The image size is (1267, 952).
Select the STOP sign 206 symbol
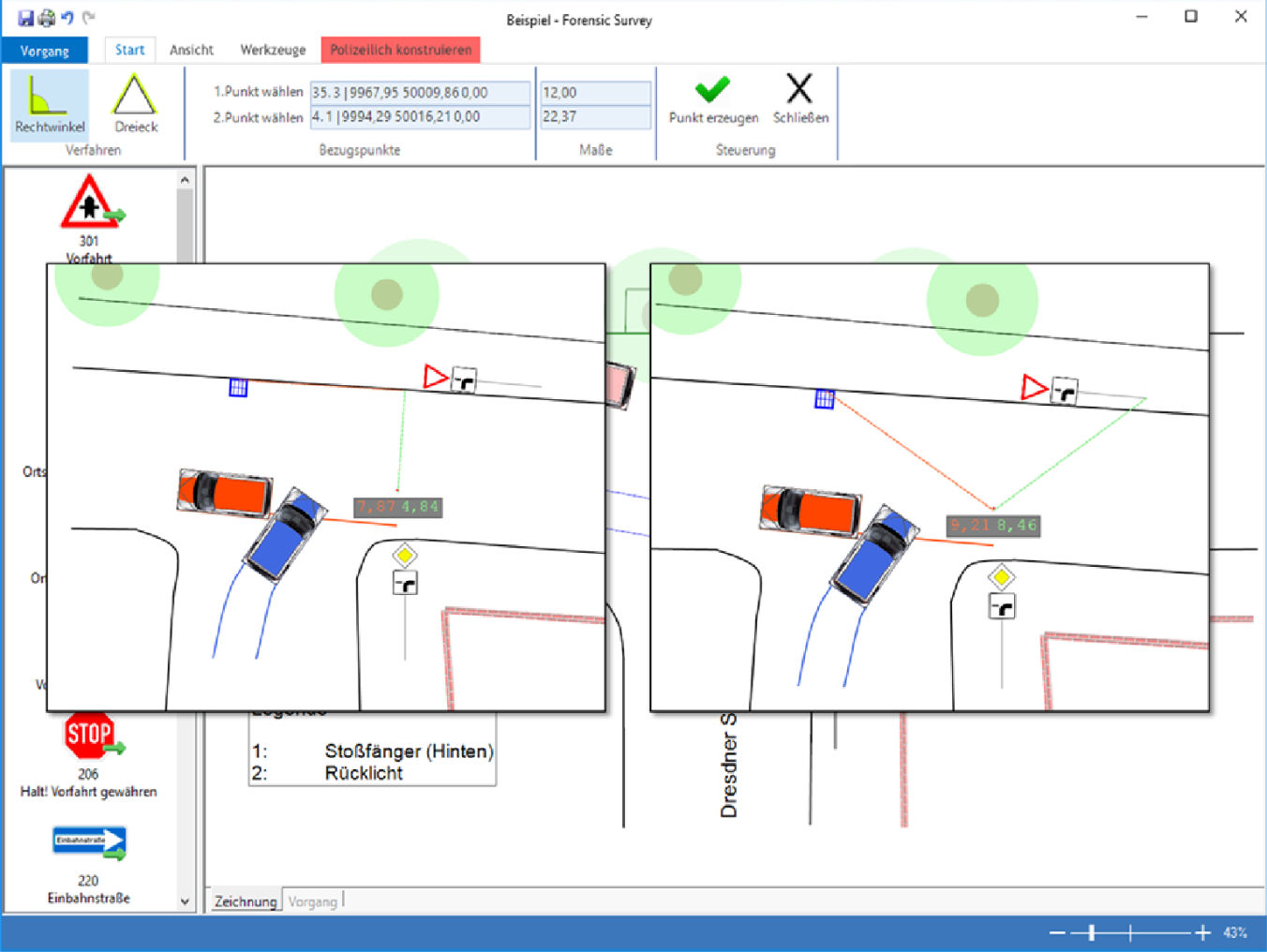[x=90, y=737]
